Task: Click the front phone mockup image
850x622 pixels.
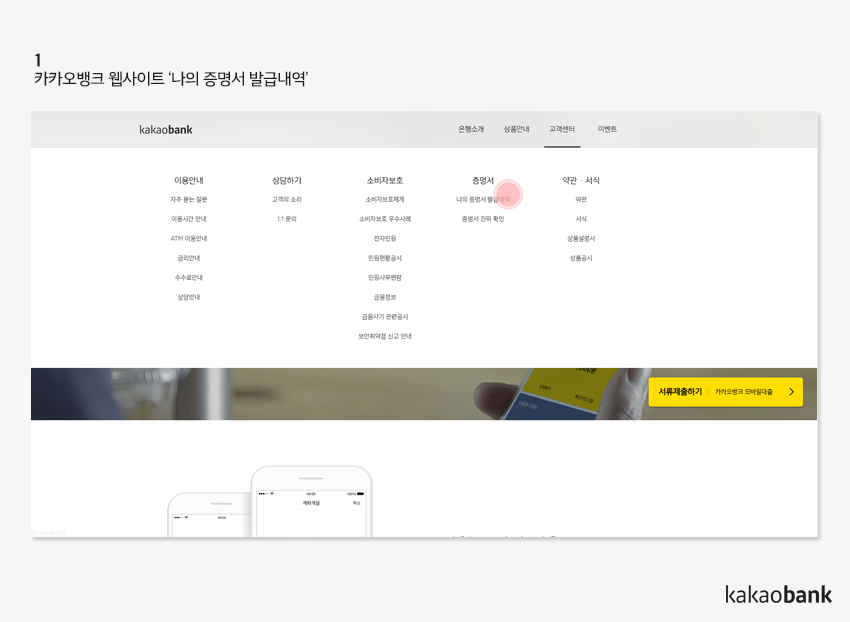Action: [x=311, y=502]
